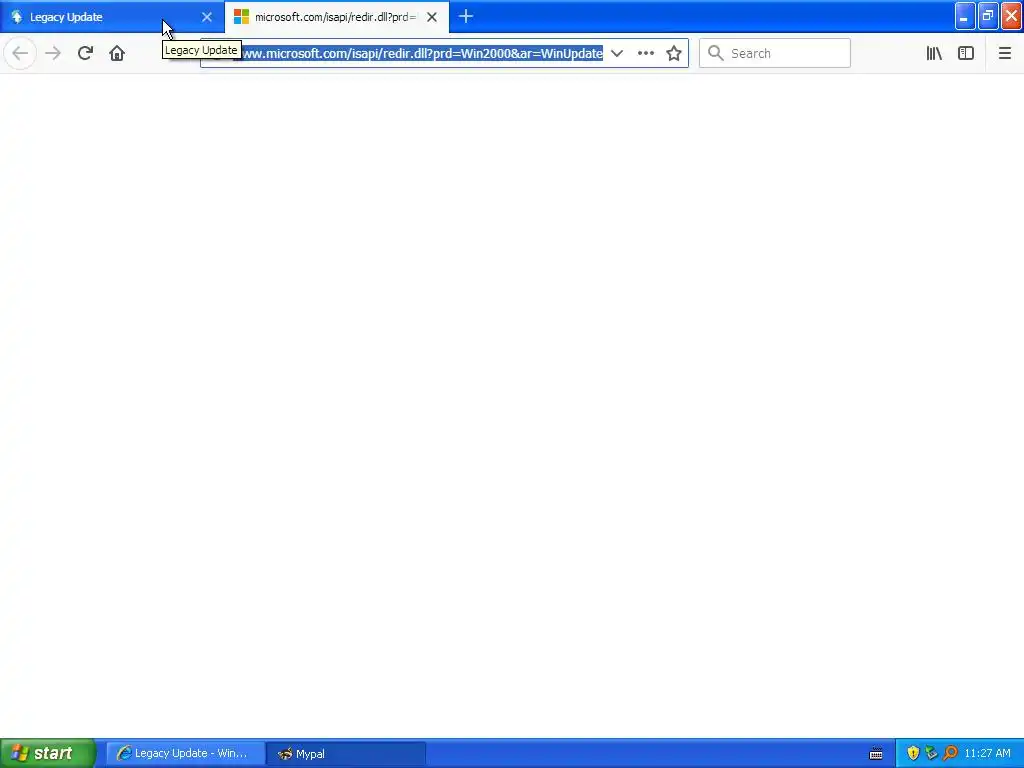
Task: Click the yellow security shield tray icon
Action: click(913, 753)
